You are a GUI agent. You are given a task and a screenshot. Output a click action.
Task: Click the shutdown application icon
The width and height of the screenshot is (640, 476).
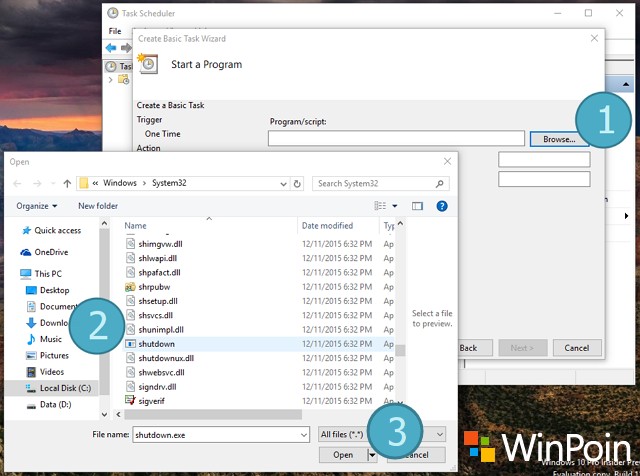pyautogui.click(x=130, y=344)
